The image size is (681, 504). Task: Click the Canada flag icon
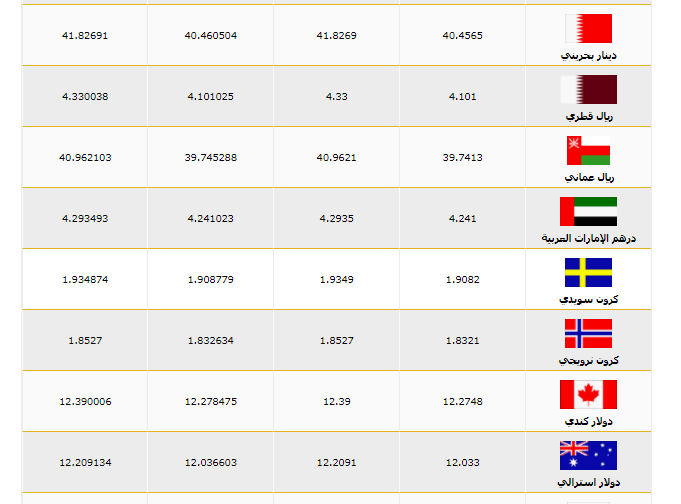(x=588, y=395)
